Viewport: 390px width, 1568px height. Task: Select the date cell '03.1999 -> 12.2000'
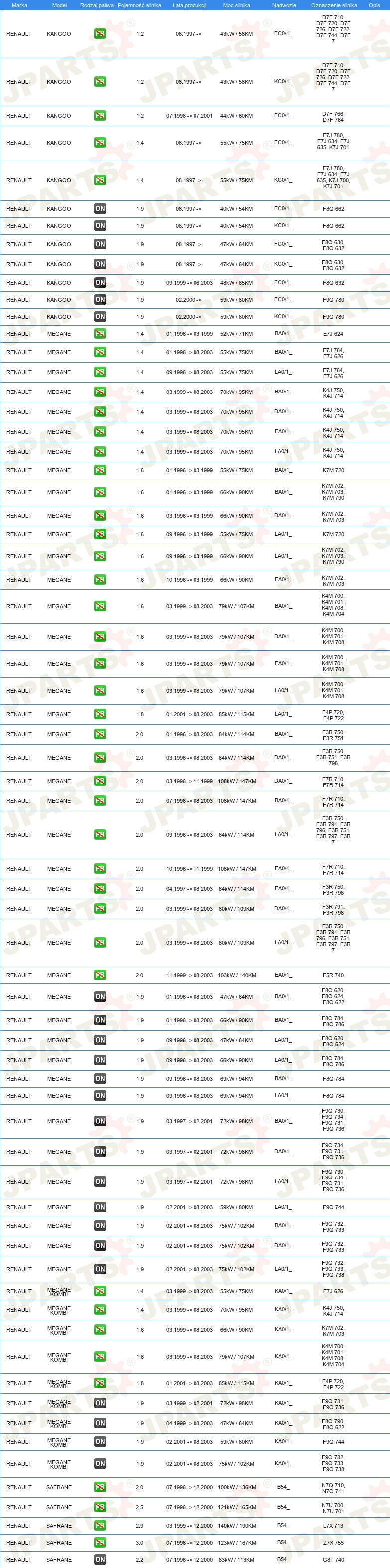[189, 1526]
